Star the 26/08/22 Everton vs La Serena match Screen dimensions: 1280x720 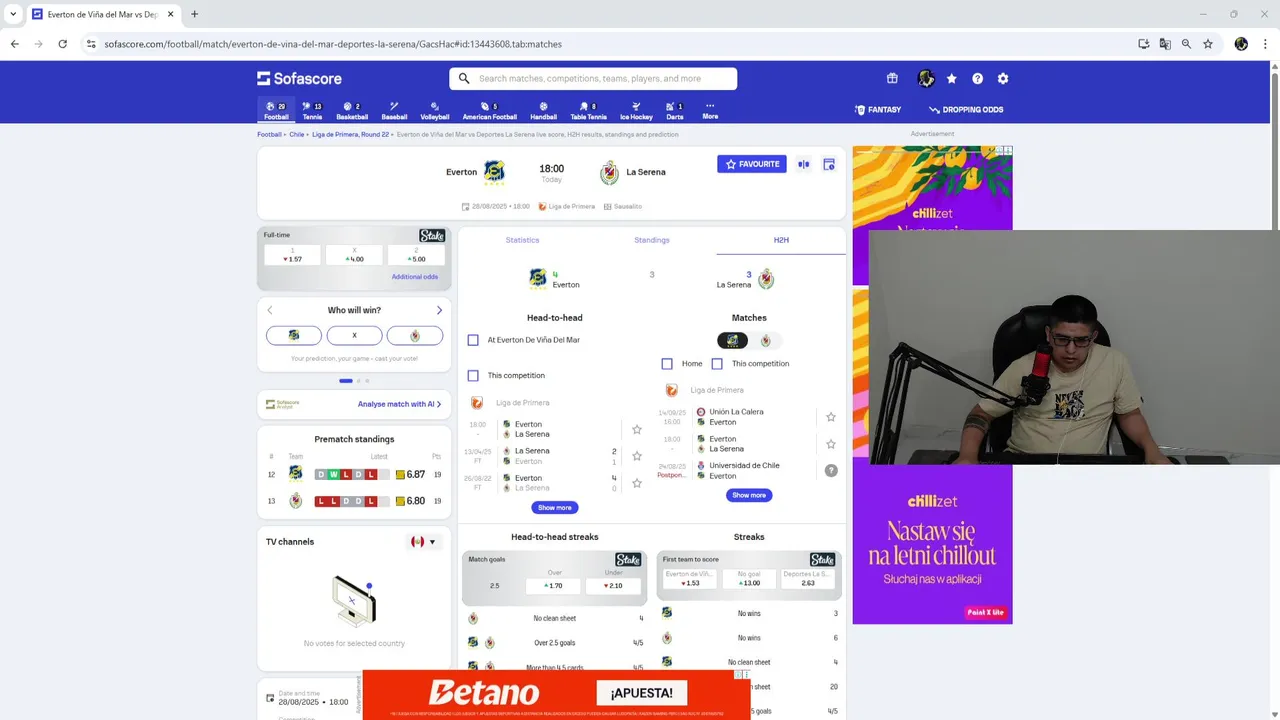[637, 483]
